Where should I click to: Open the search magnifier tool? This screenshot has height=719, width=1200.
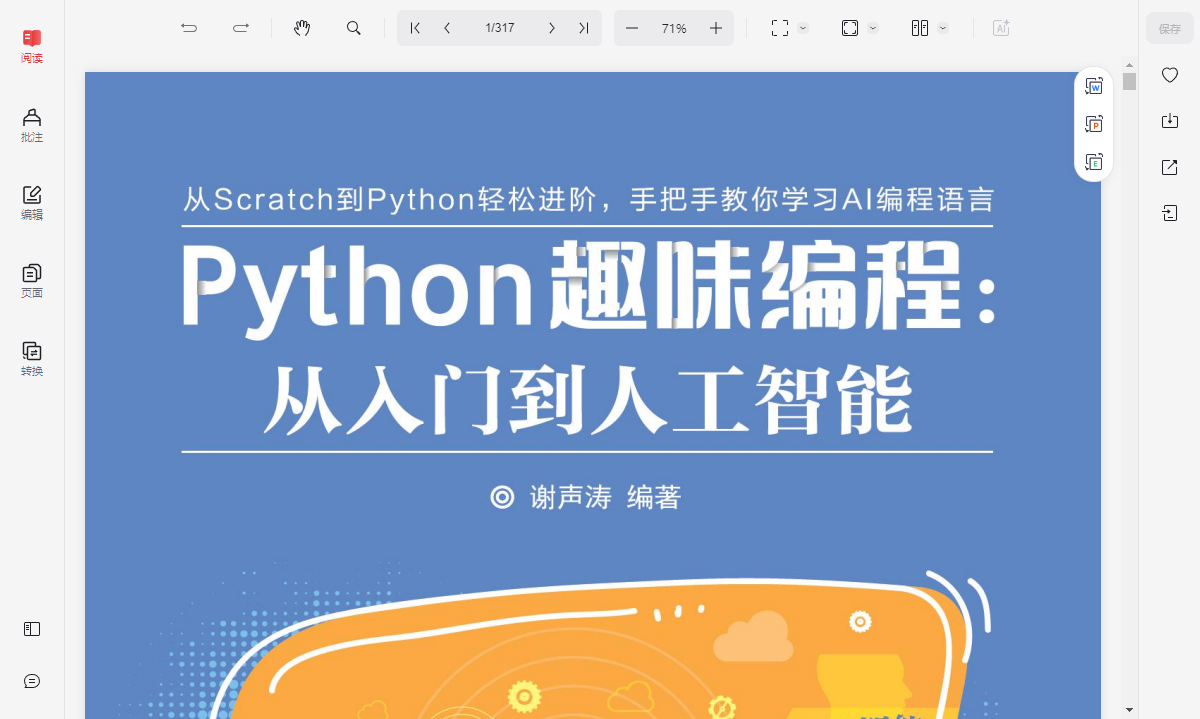tap(354, 28)
